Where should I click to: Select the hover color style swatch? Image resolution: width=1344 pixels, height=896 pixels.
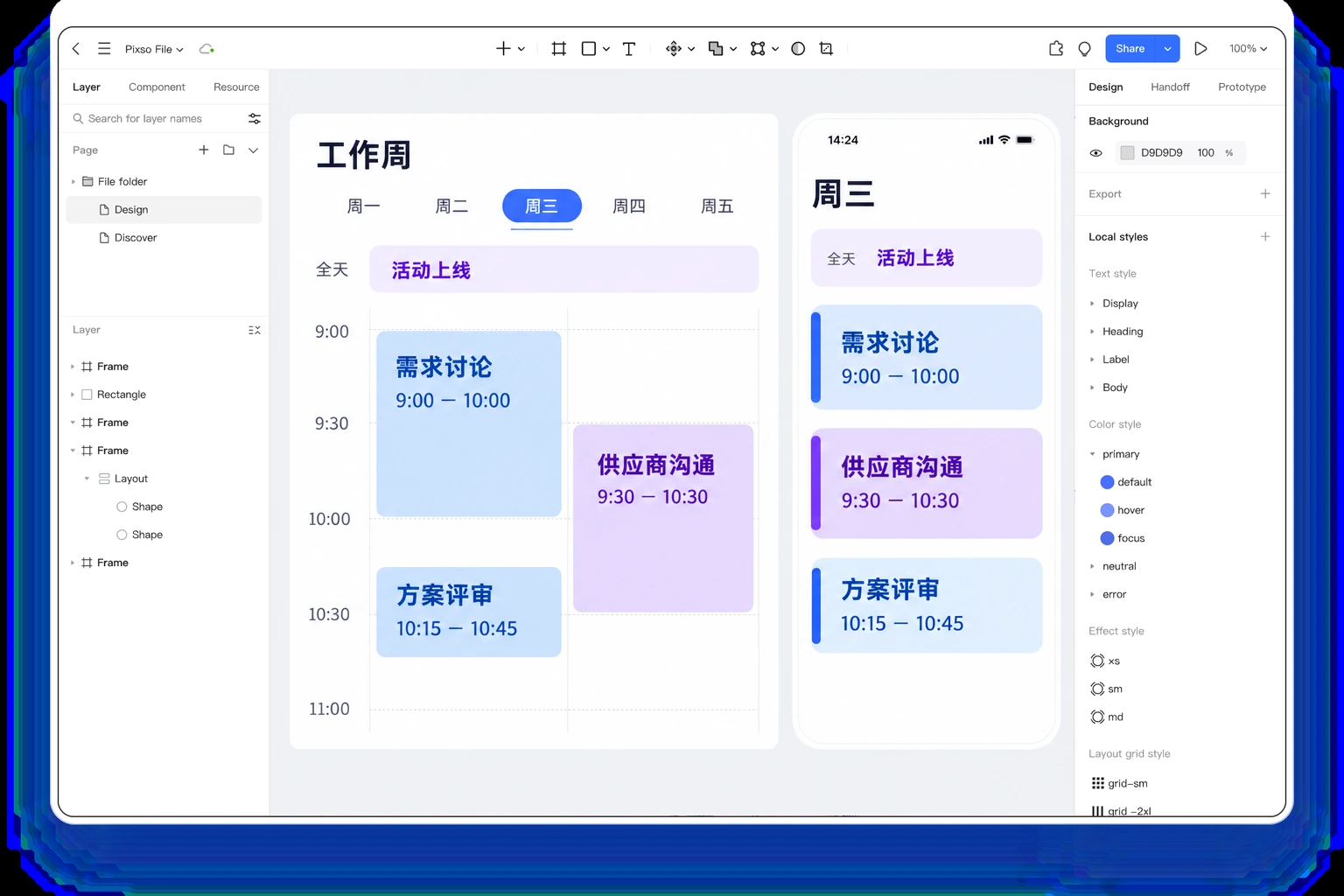point(1107,510)
